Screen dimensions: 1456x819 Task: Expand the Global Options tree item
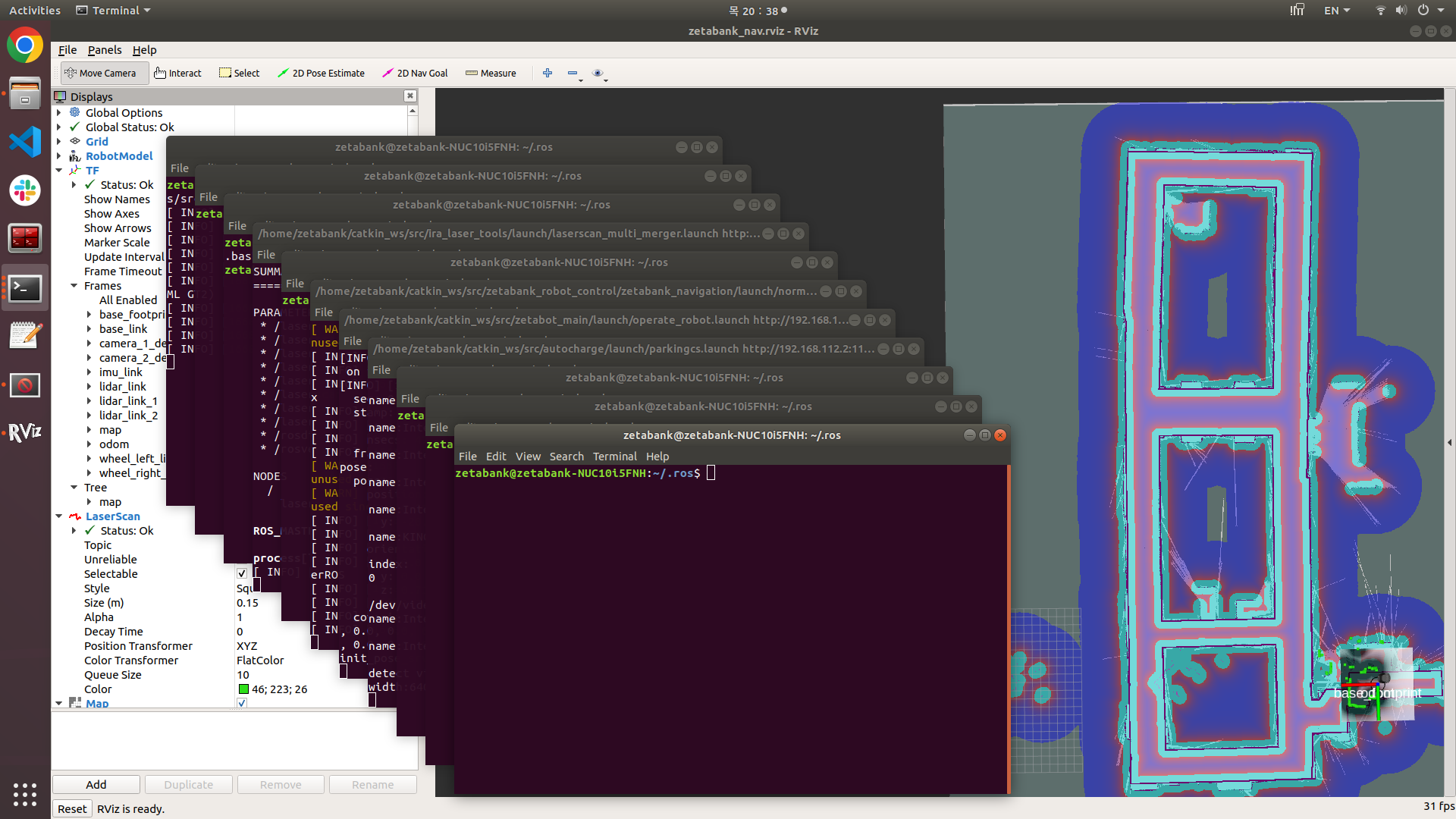(59, 113)
